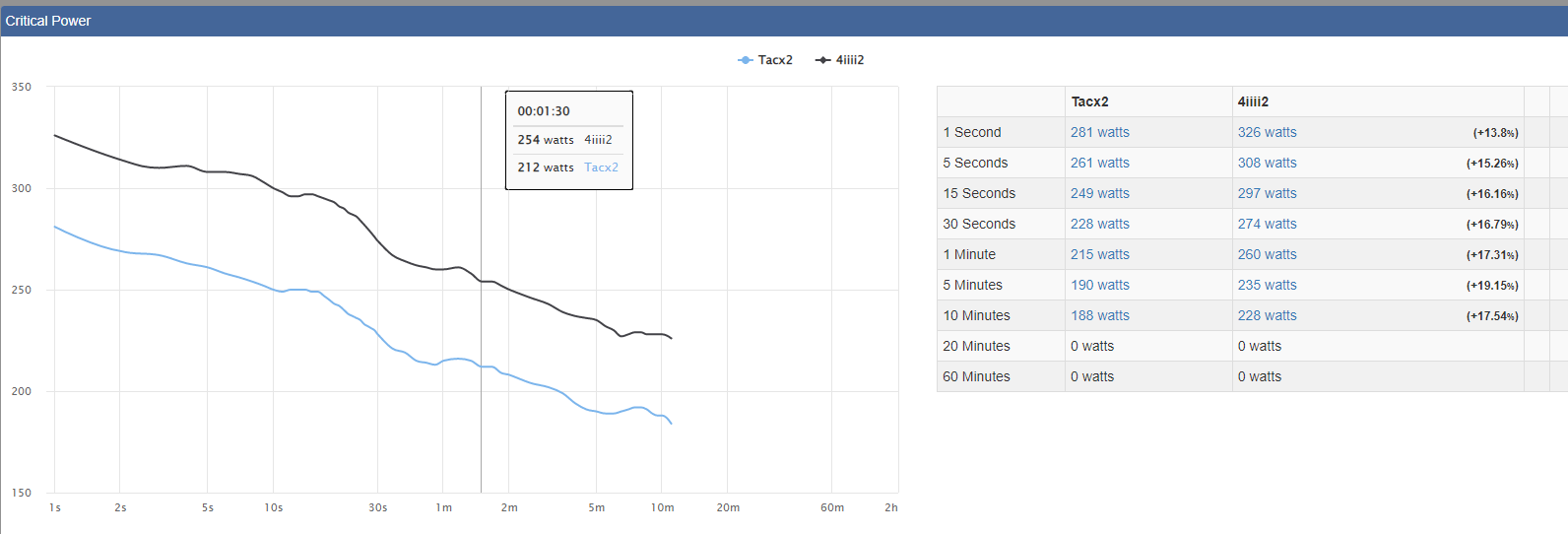This screenshot has width=1568, height=534.
Task: Select the 190 watts 5 Minutes link
Action: coord(1099,285)
